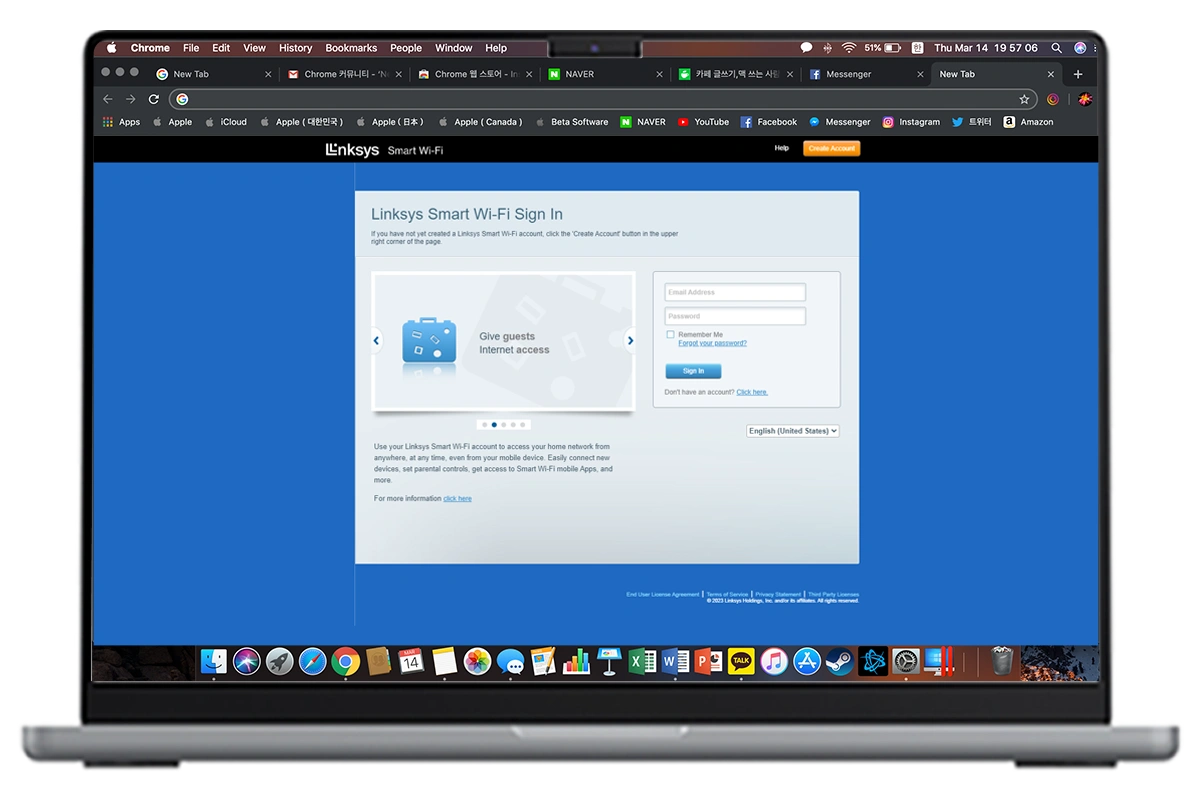Click the browser reload icon
Screen dimensions: 1200x800
tap(154, 99)
